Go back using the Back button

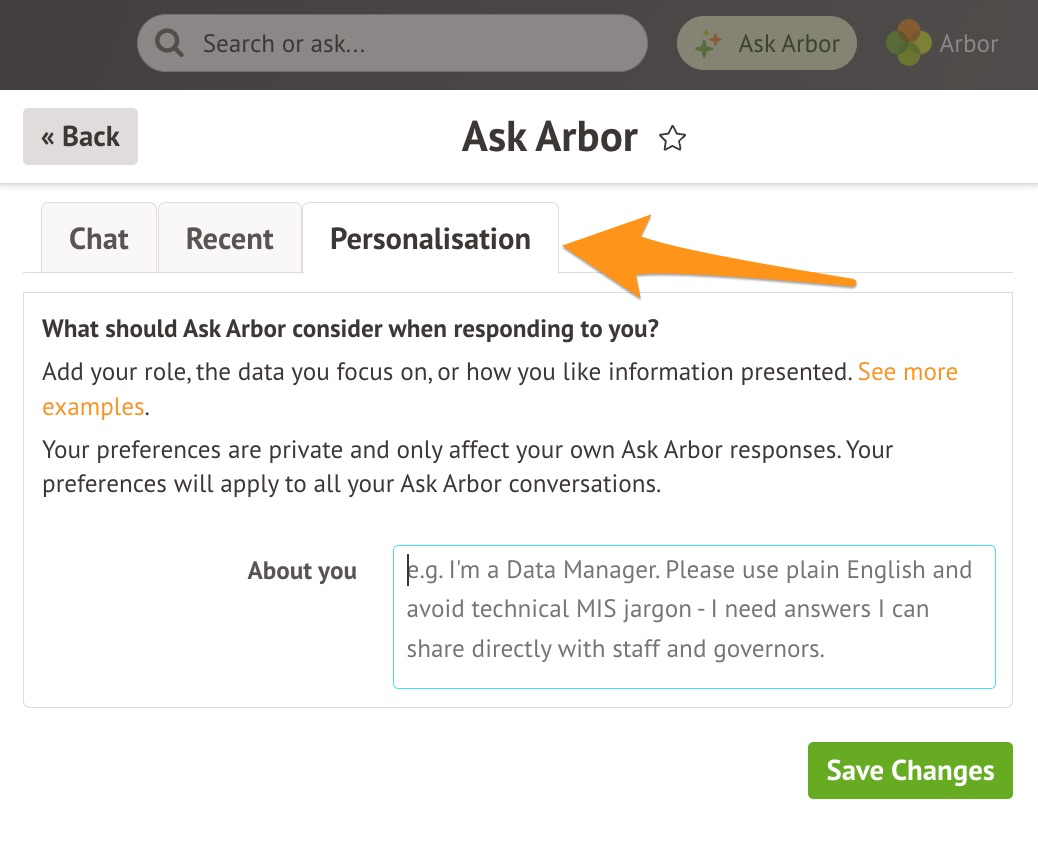(x=80, y=137)
